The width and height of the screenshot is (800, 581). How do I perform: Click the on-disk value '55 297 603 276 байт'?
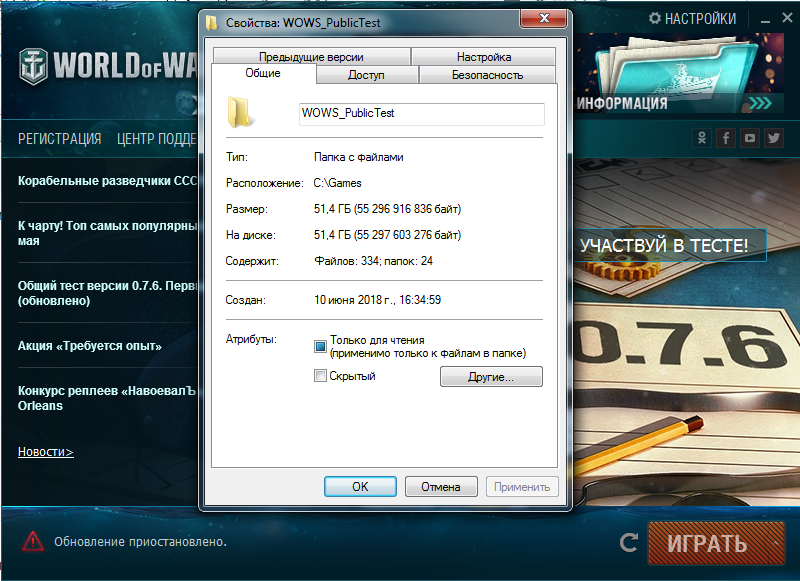(x=407, y=235)
